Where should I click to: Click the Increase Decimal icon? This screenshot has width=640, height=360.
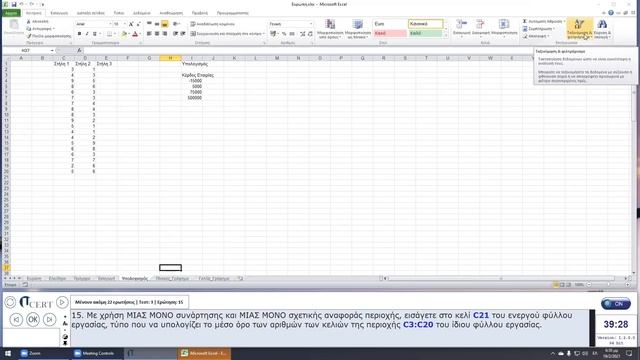coord(302,33)
